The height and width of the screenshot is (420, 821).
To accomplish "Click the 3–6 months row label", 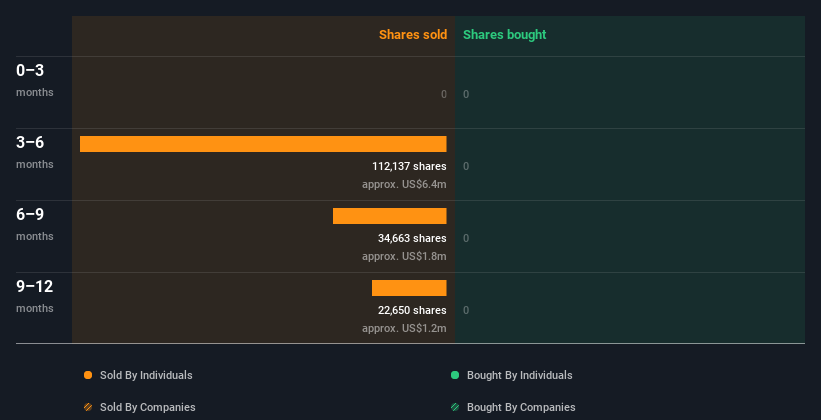I will [x=35, y=152].
